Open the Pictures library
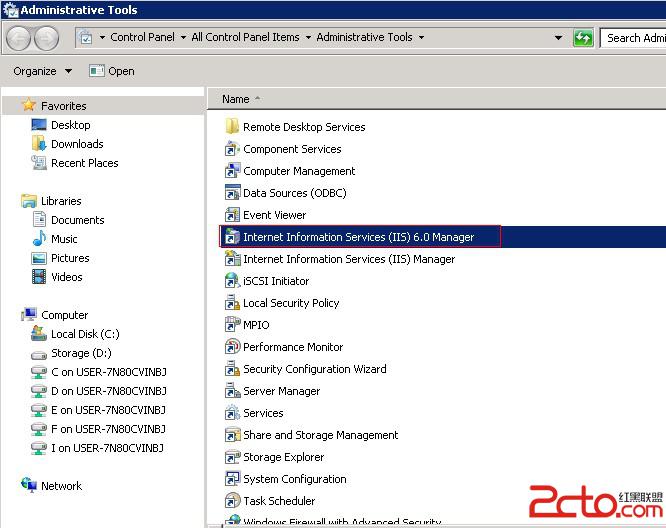The width and height of the screenshot is (666, 528). [x=70, y=258]
